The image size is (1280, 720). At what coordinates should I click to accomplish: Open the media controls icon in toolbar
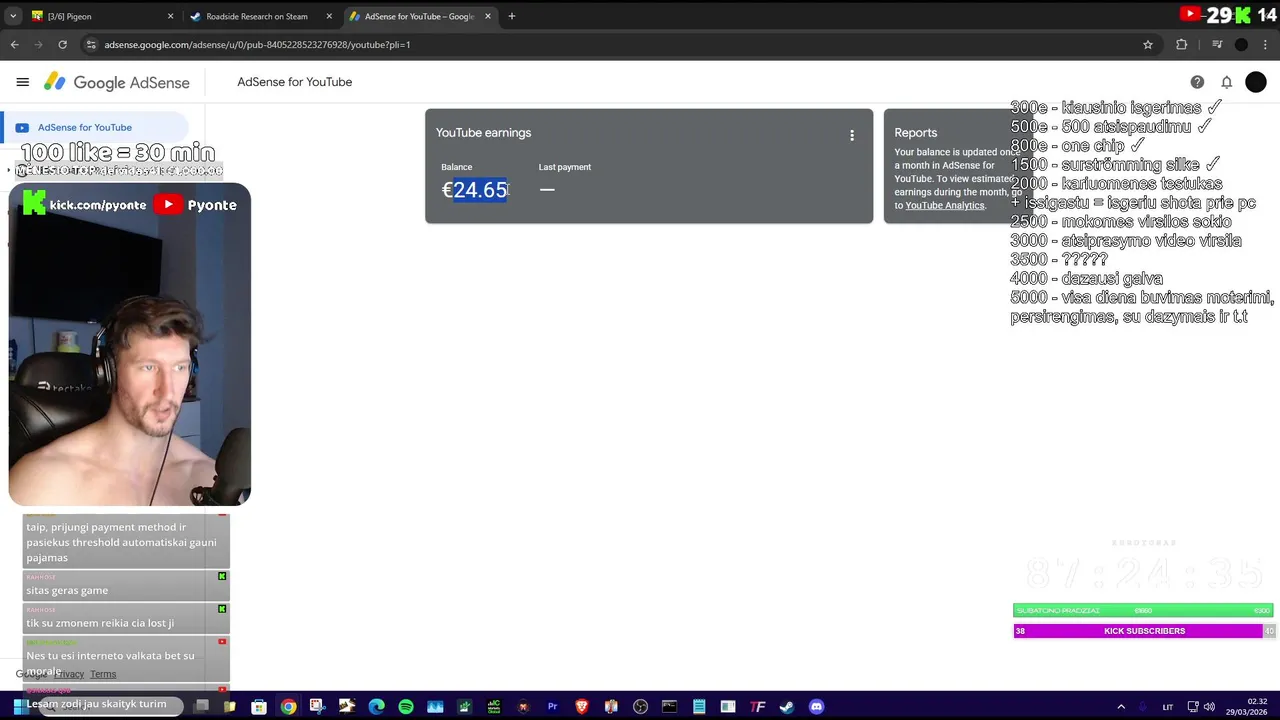click(x=1217, y=44)
